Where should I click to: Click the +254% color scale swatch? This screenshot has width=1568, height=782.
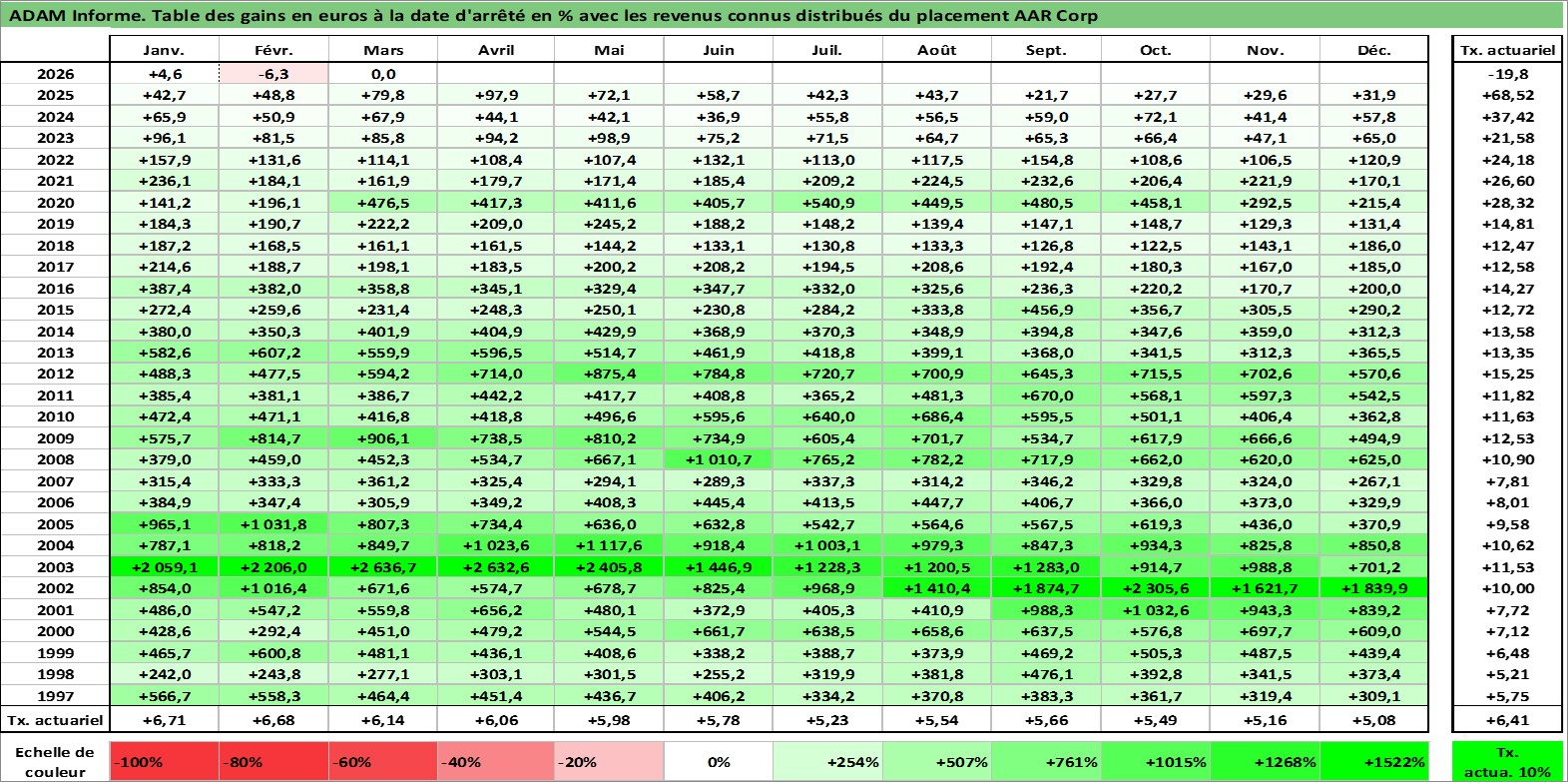click(827, 761)
